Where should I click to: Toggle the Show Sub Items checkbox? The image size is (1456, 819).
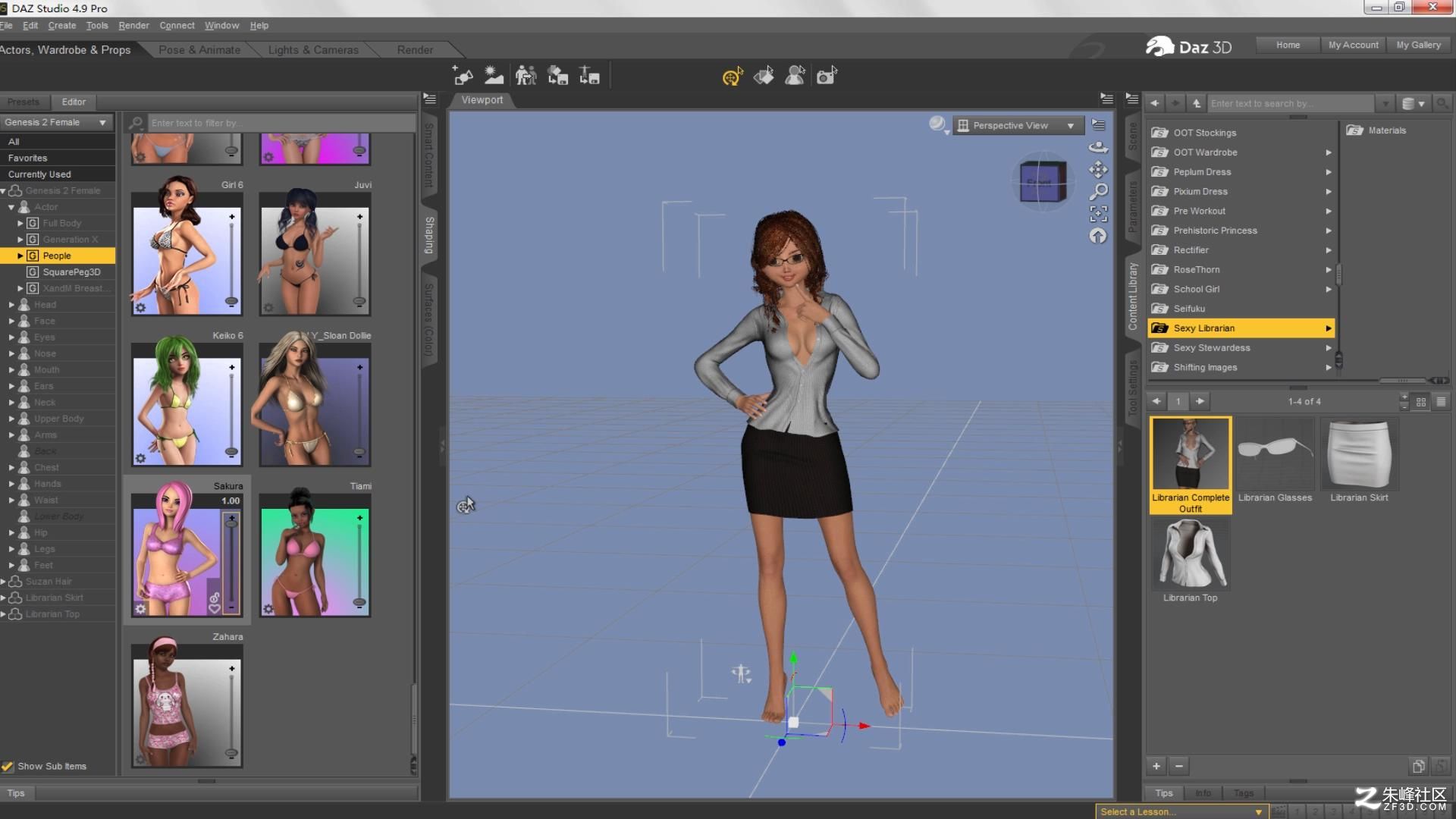[x=8, y=767]
